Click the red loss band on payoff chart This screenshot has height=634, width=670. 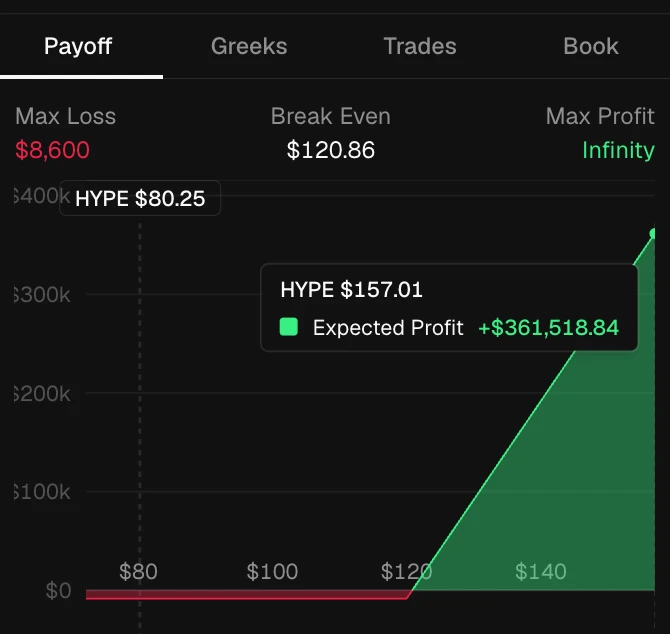(247, 594)
